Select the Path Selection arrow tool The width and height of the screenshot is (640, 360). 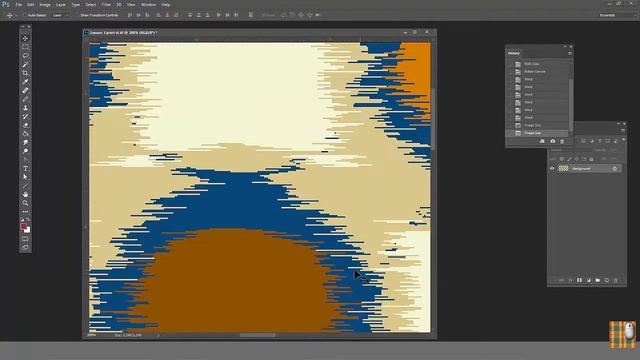(25, 177)
